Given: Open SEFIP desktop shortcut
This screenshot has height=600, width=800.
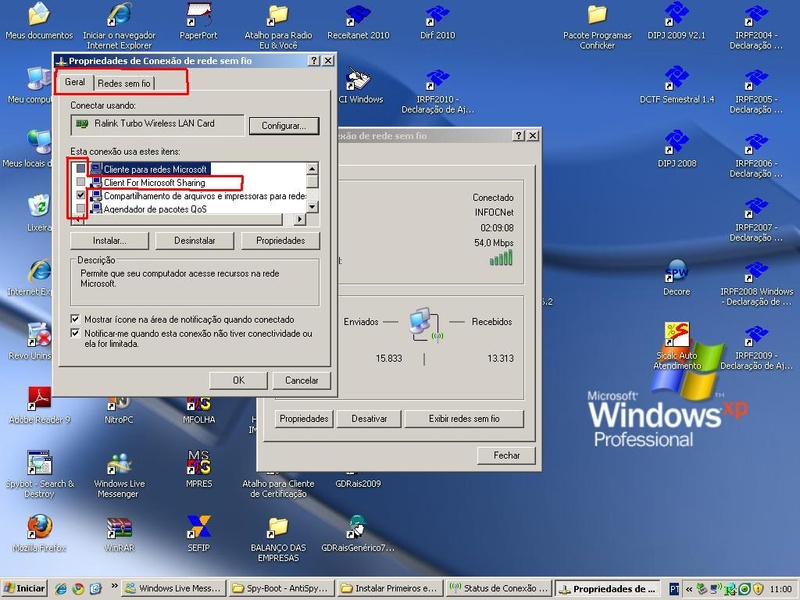Looking at the screenshot, I should [198, 535].
